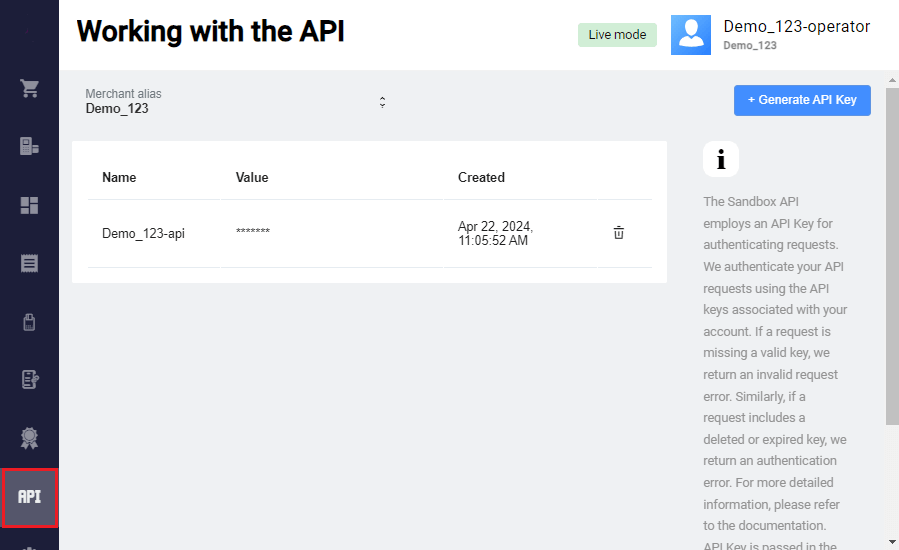Open the document edit sidebar icon
Viewport: 899px width, 550px height.
coord(29,380)
